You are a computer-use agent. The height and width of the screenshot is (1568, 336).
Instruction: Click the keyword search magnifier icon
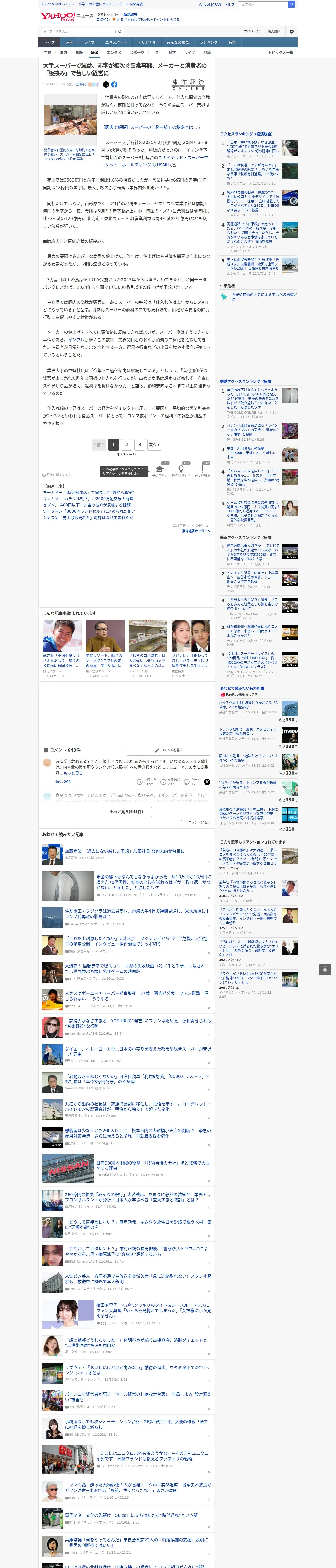click(x=120, y=32)
